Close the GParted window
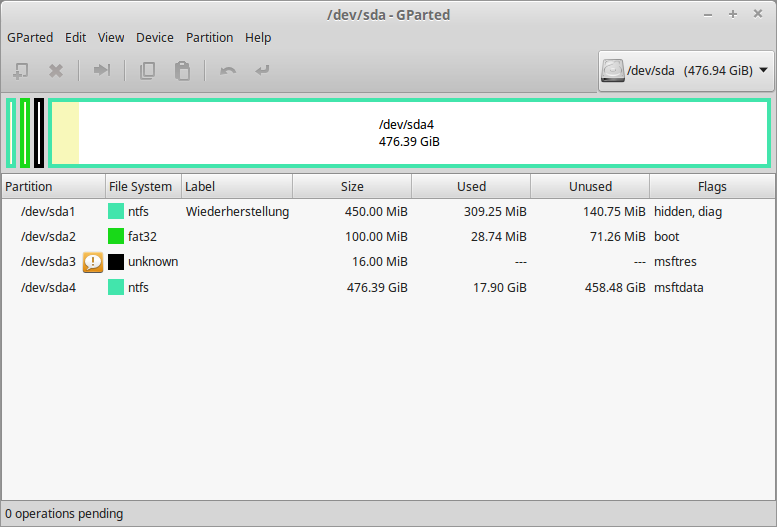 (758, 14)
